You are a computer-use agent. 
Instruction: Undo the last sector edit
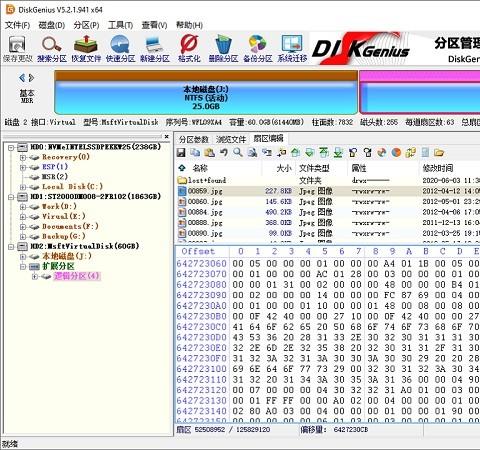224,153
